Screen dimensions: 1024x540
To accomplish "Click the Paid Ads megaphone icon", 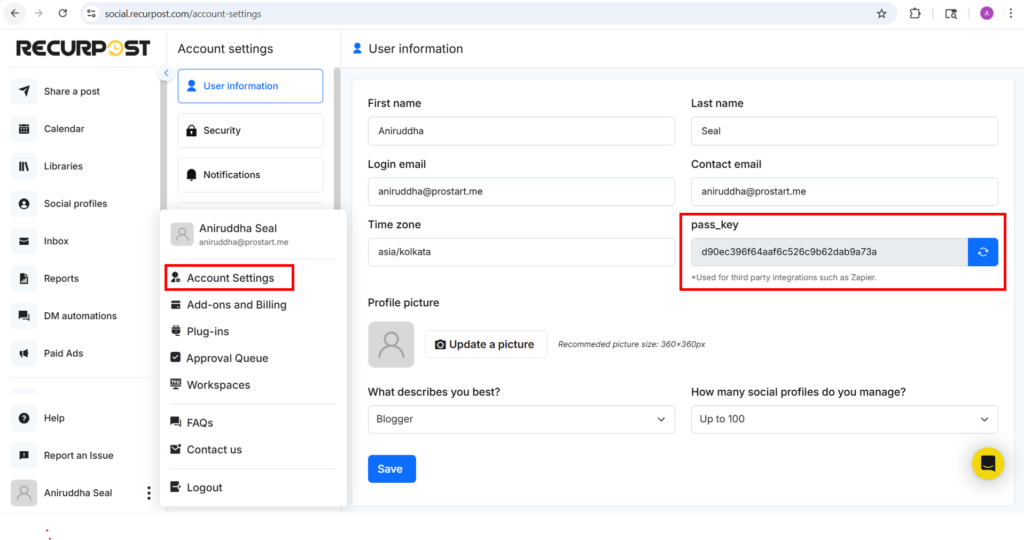I will tap(24, 353).
